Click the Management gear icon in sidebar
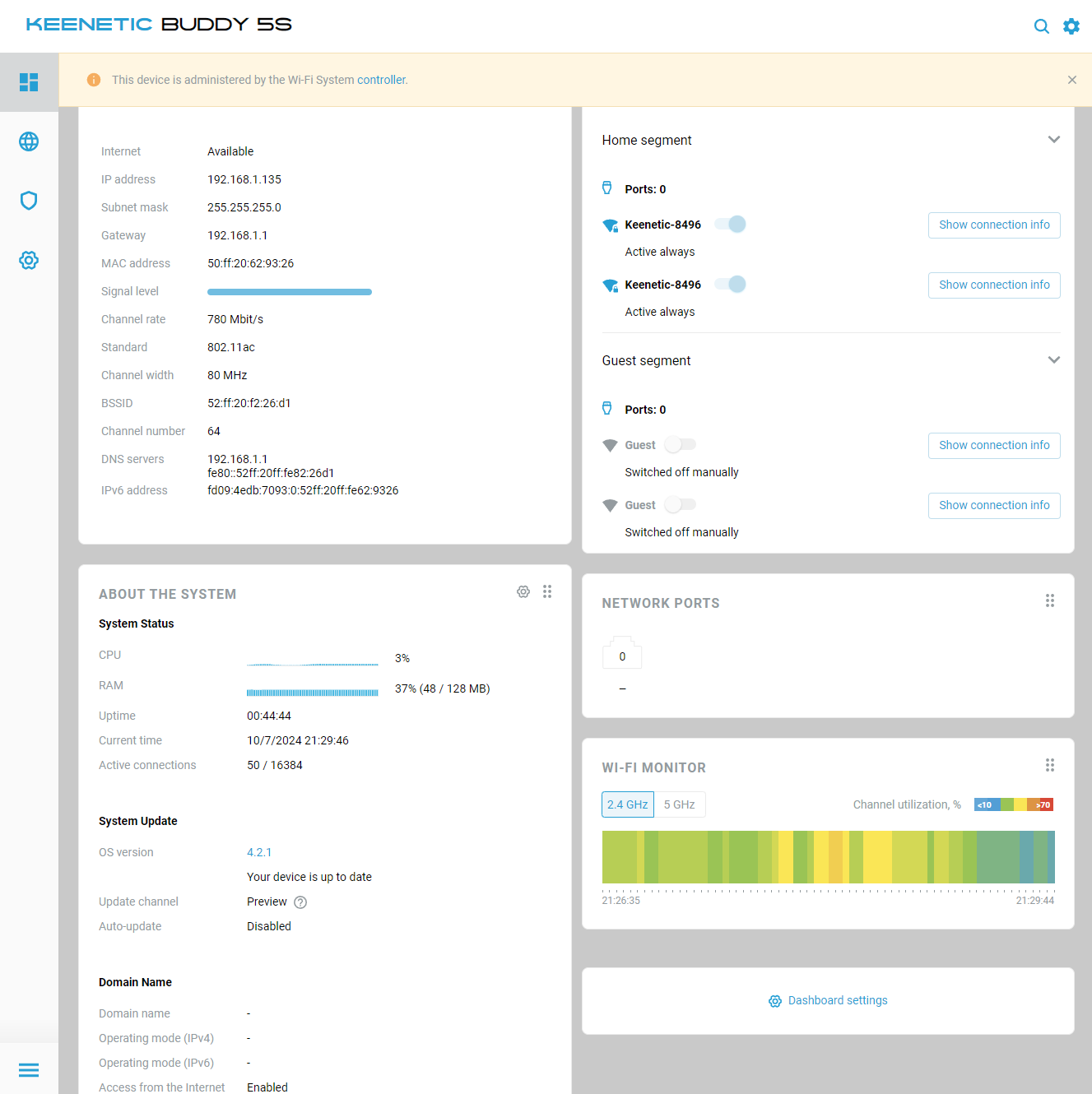Viewport: 1092px width, 1094px height. (29, 260)
